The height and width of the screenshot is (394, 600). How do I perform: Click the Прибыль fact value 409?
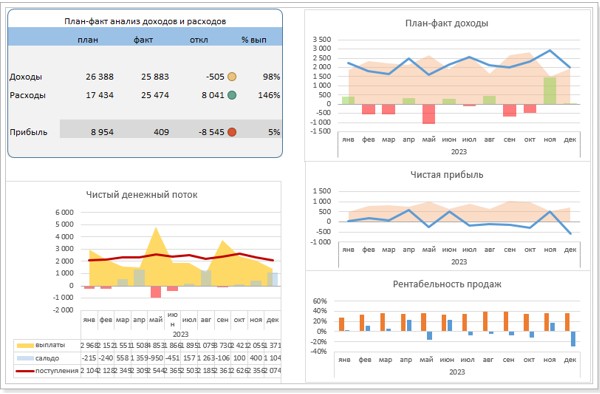click(x=161, y=132)
